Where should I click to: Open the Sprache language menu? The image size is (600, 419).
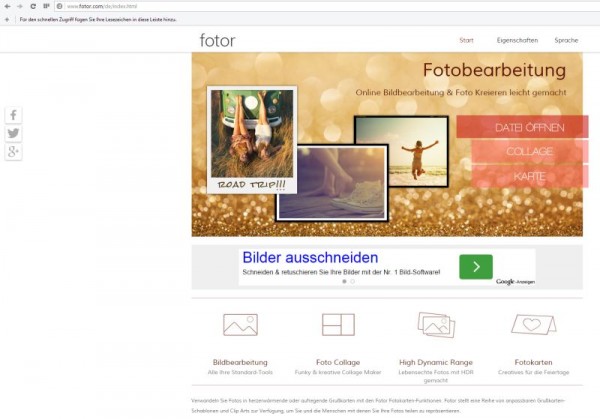566,40
